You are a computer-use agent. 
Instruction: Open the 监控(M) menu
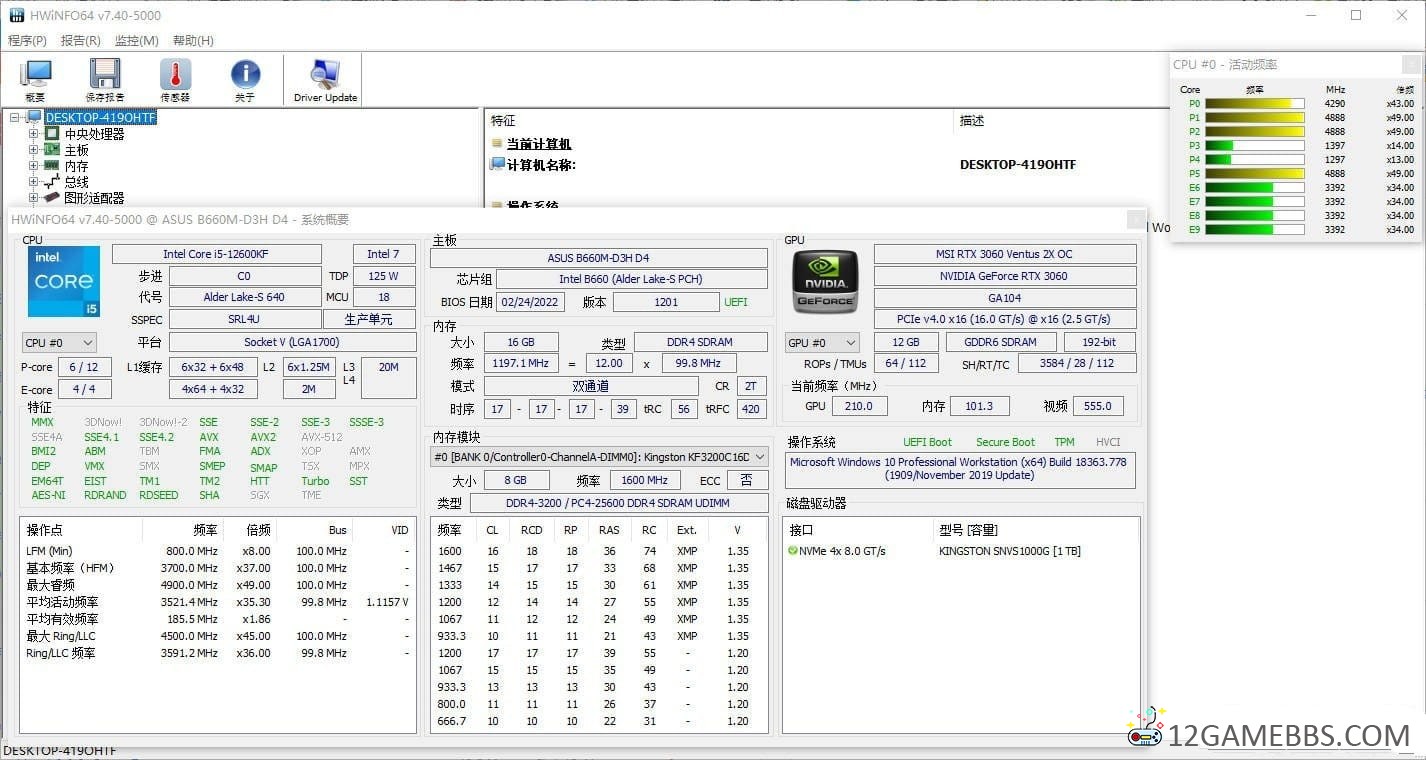136,41
